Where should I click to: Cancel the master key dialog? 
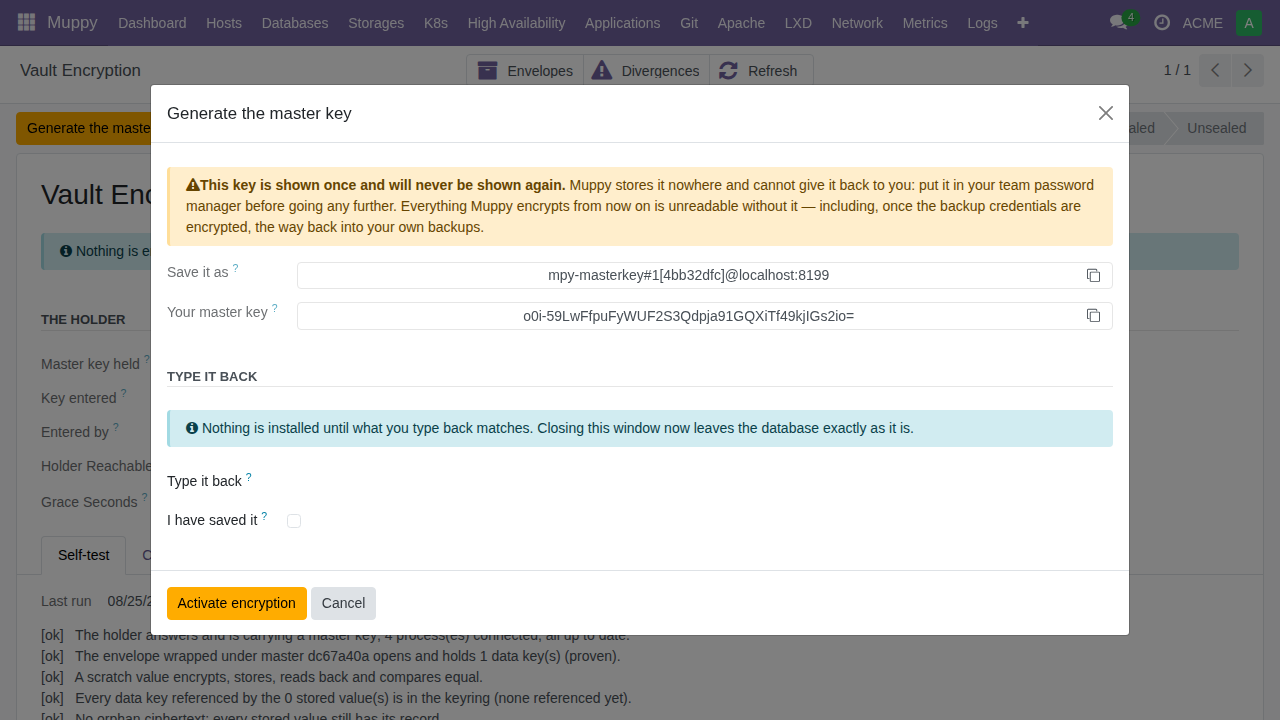[343, 603]
